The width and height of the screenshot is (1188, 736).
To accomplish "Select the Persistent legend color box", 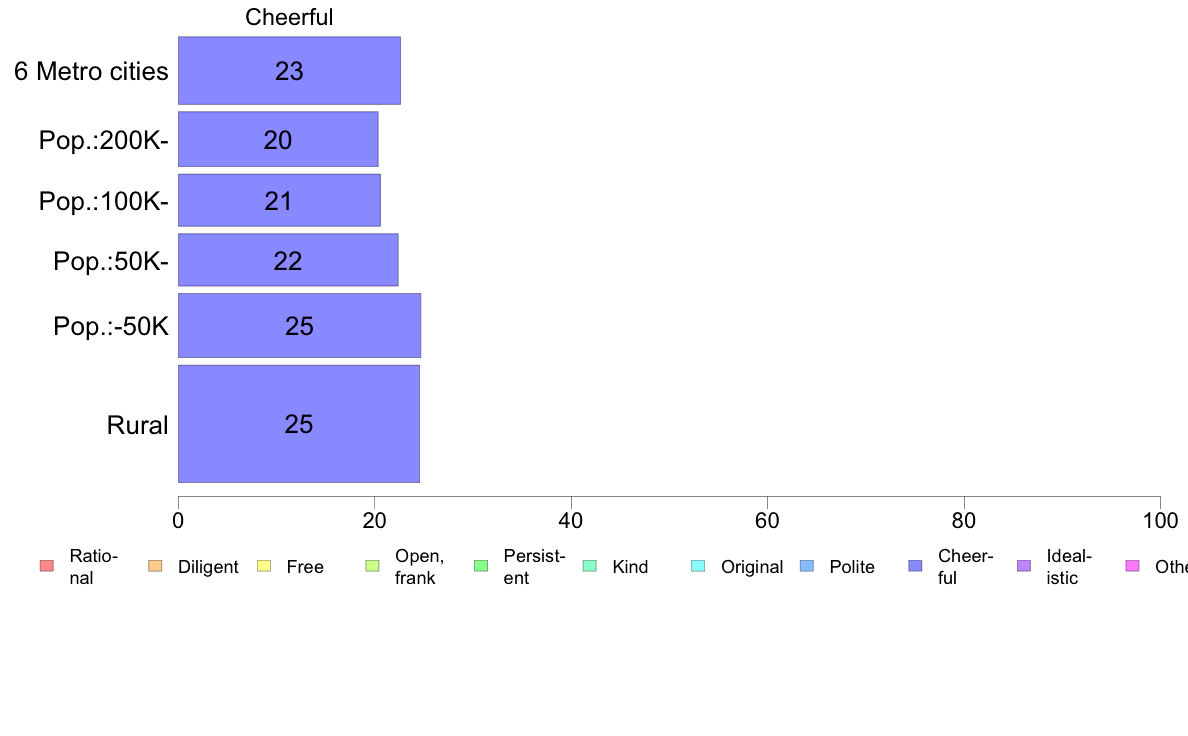I will 481,567.
